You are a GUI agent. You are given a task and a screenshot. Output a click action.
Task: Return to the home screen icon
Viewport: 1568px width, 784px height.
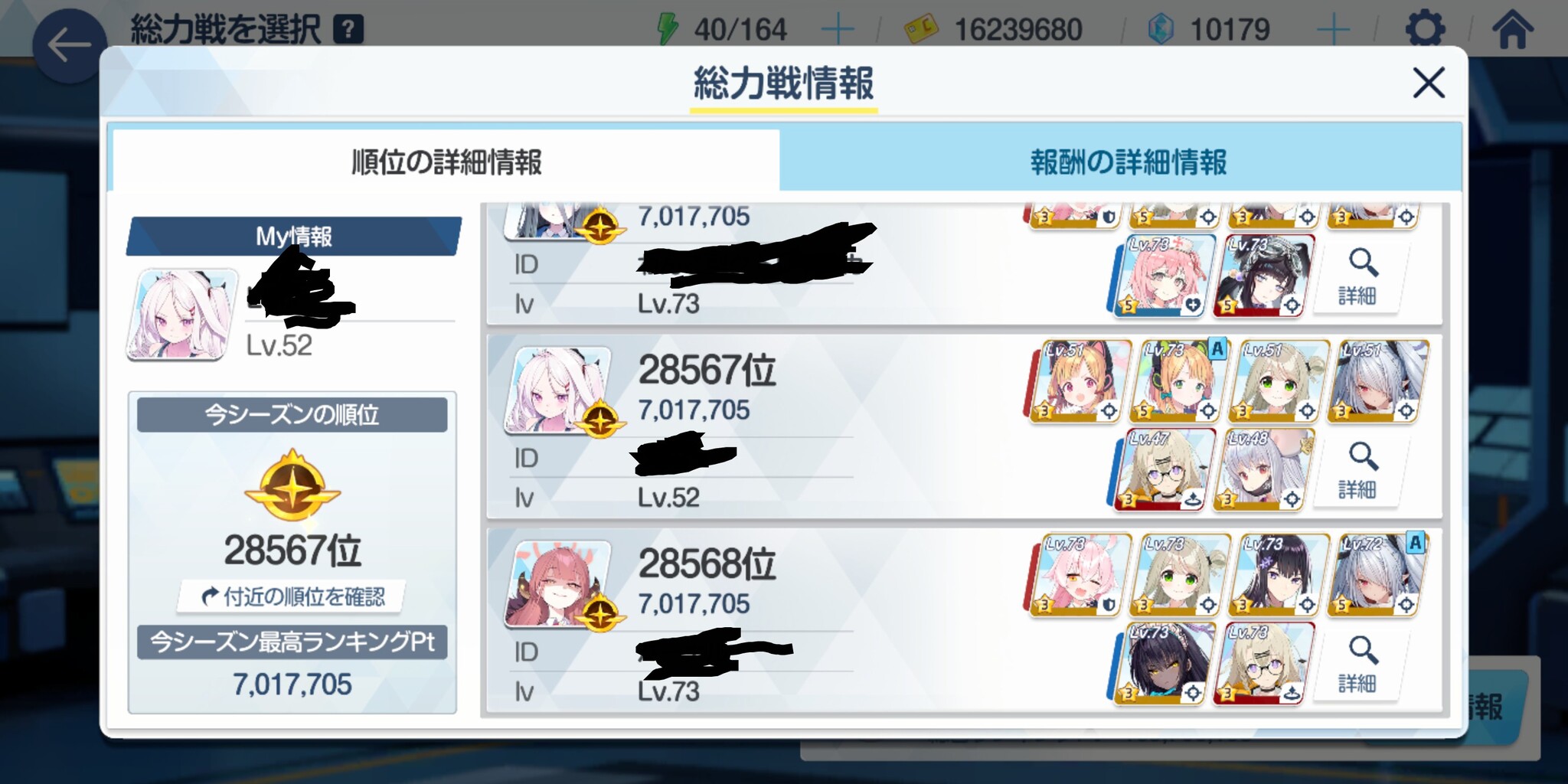pos(1512,30)
